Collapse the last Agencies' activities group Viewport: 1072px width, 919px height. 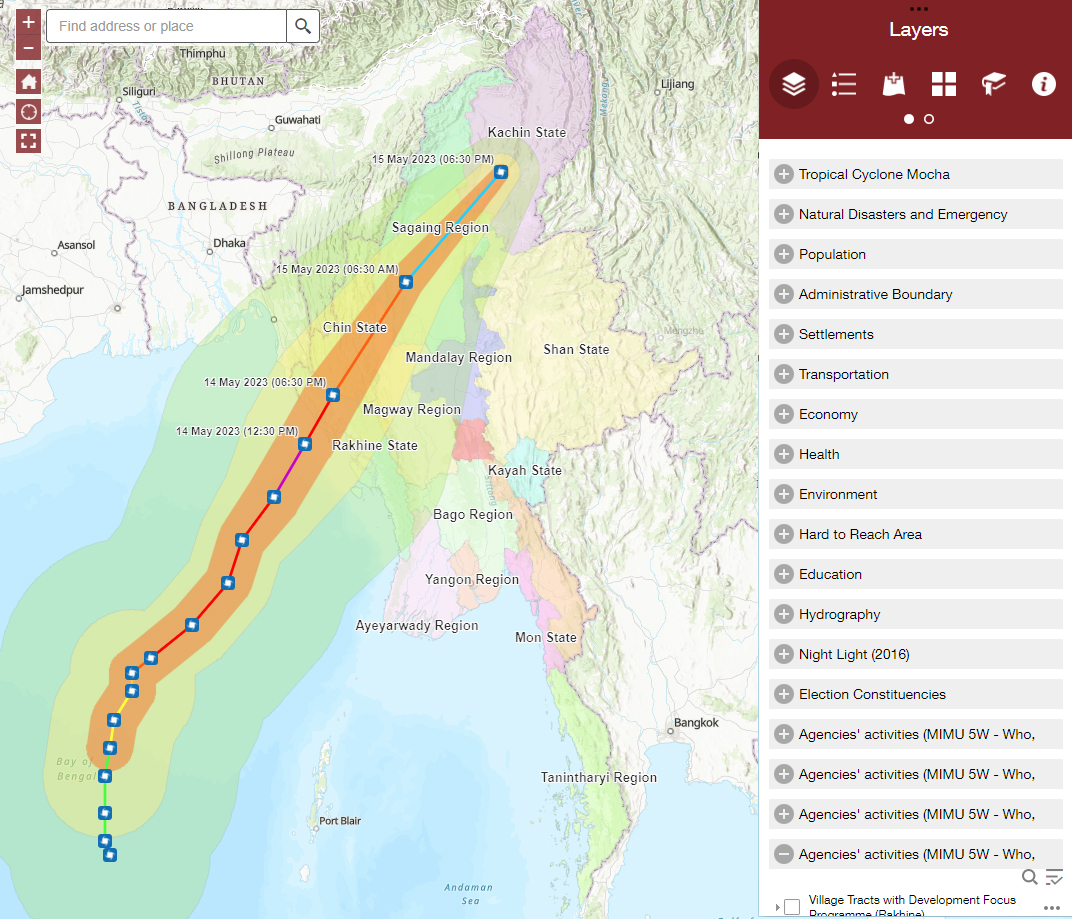pyautogui.click(x=784, y=854)
